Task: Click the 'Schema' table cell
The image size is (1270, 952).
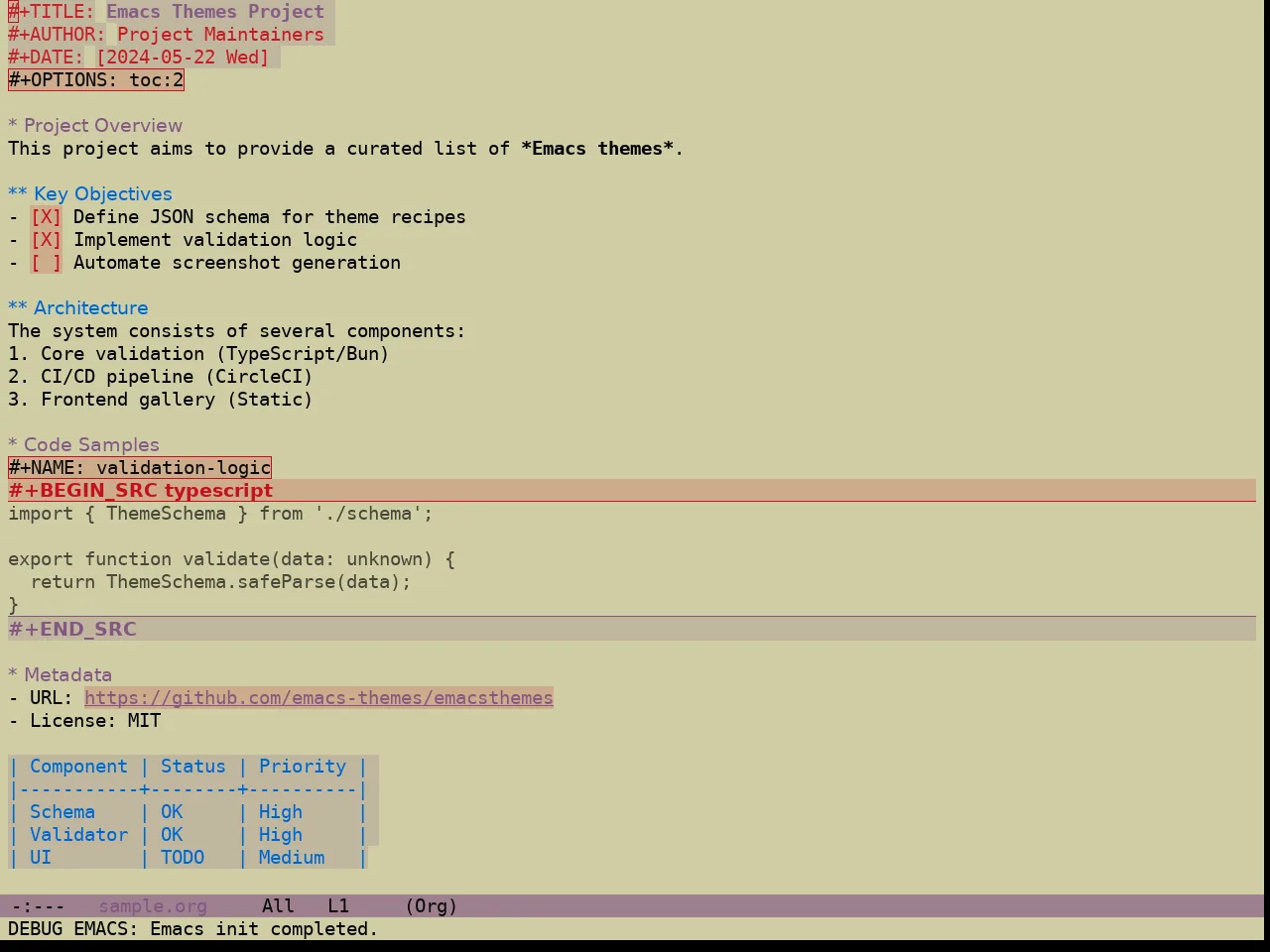Action: (x=63, y=812)
